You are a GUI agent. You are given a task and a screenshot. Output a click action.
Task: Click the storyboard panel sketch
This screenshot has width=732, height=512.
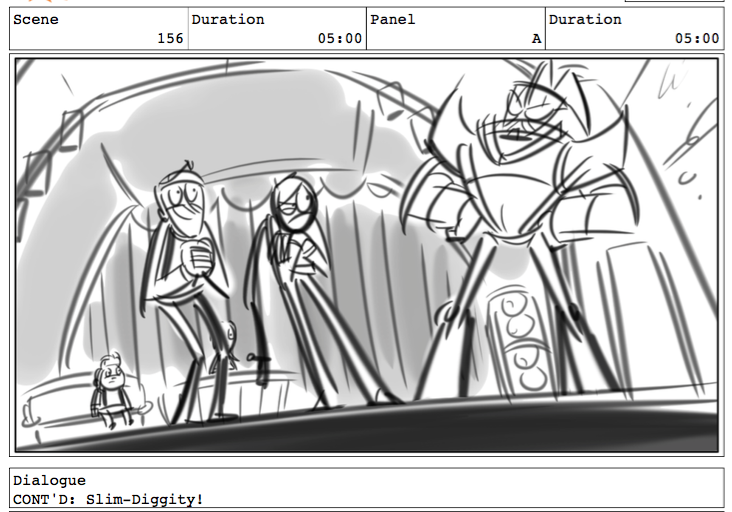point(366,255)
